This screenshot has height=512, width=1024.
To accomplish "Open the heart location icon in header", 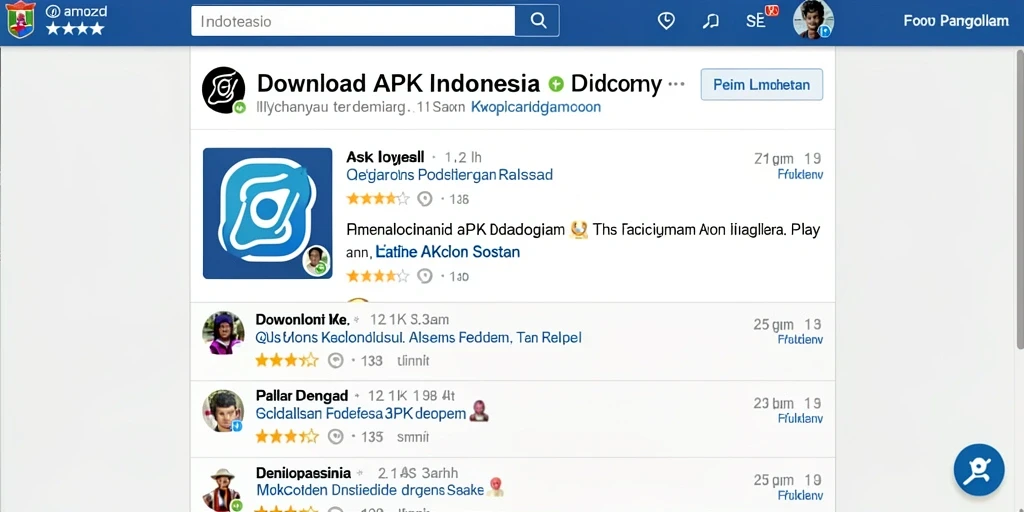I will tap(665, 21).
